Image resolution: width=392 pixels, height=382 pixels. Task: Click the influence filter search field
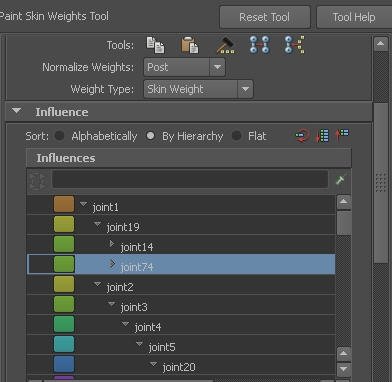coord(190,180)
